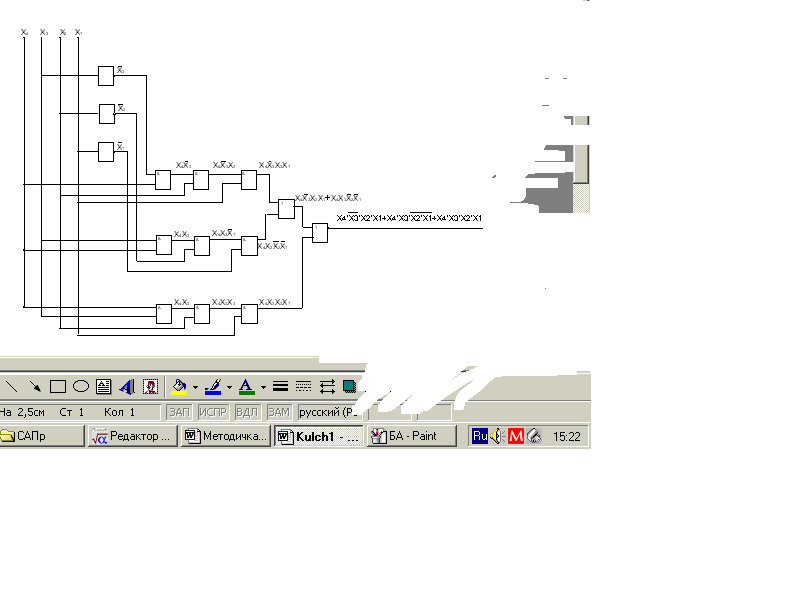Toggle ЗАП macro recording indicator
Viewport: 800px width, 600px height.
click(x=179, y=412)
